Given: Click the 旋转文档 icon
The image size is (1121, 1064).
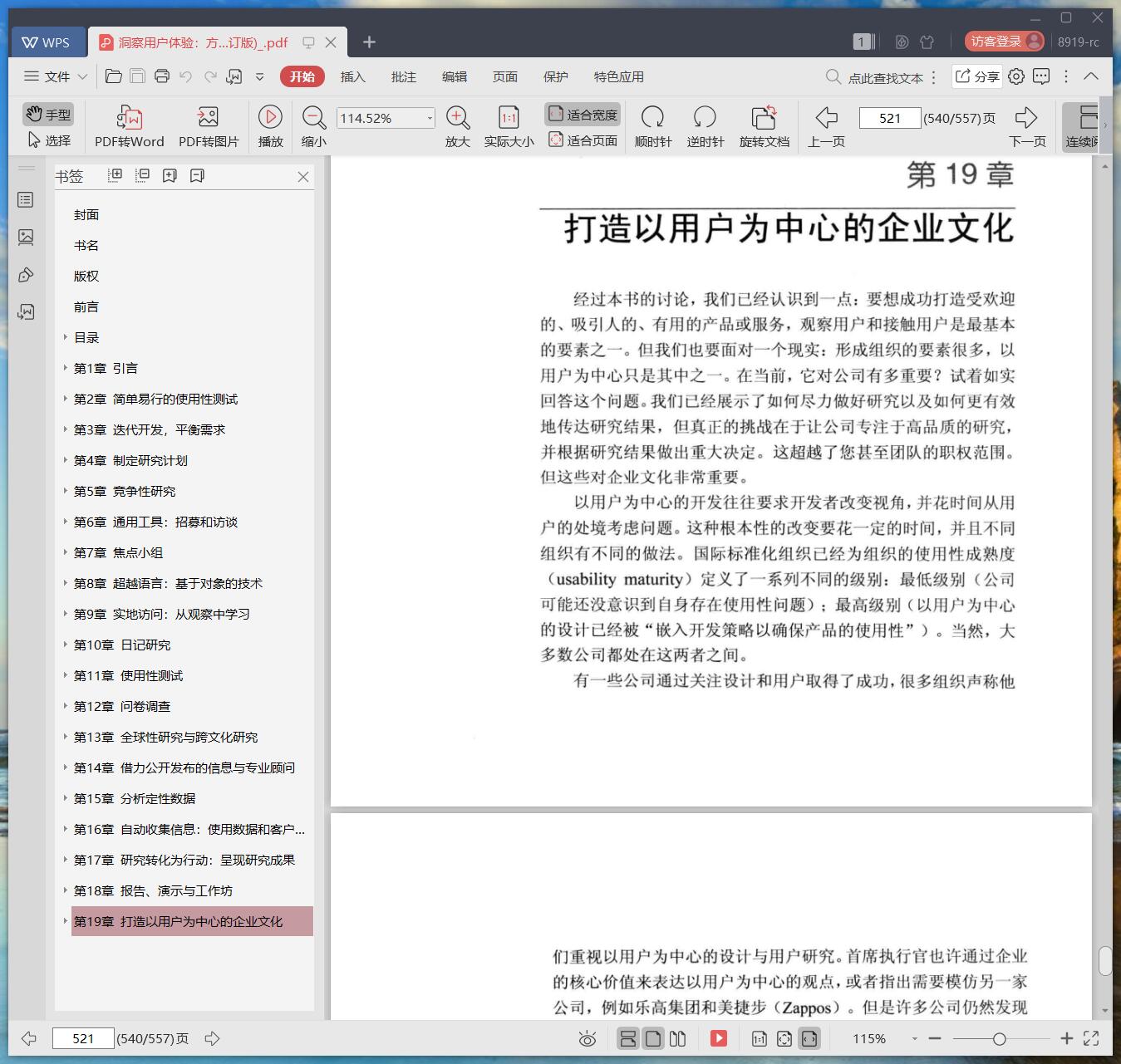Looking at the screenshot, I should click(764, 117).
